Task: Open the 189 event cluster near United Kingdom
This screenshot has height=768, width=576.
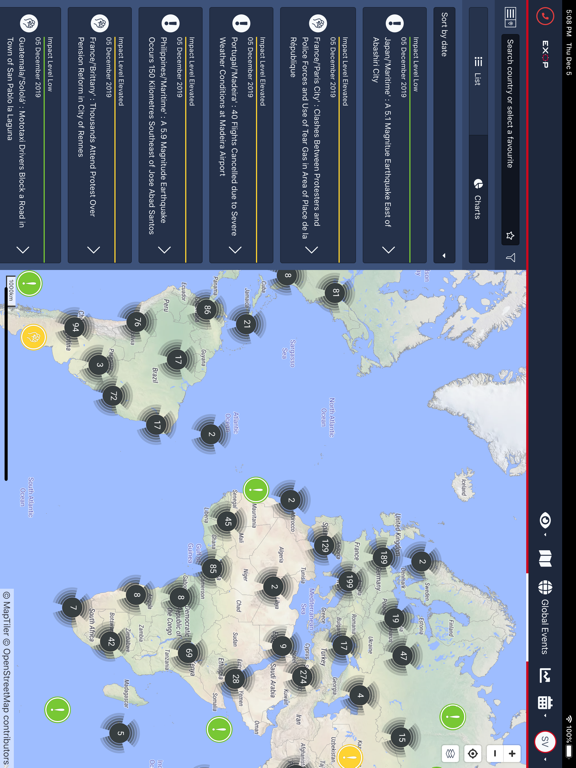Action: [383, 557]
